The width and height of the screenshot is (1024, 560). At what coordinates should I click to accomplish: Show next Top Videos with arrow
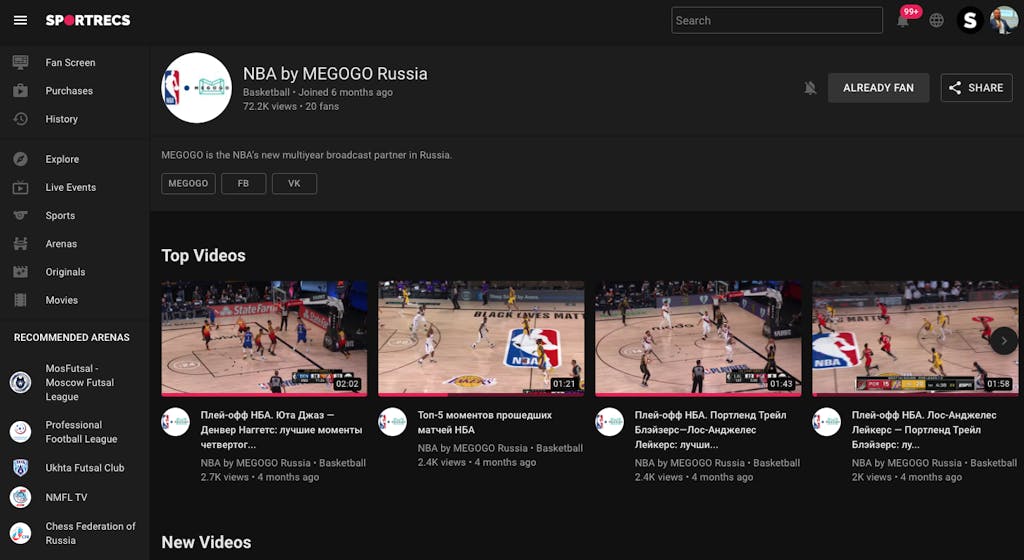(1003, 340)
